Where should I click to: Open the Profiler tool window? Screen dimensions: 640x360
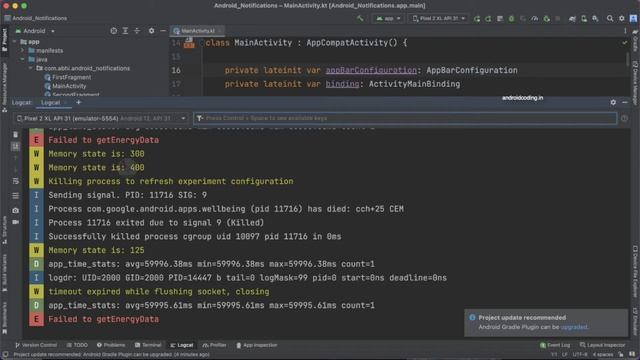[214, 345]
